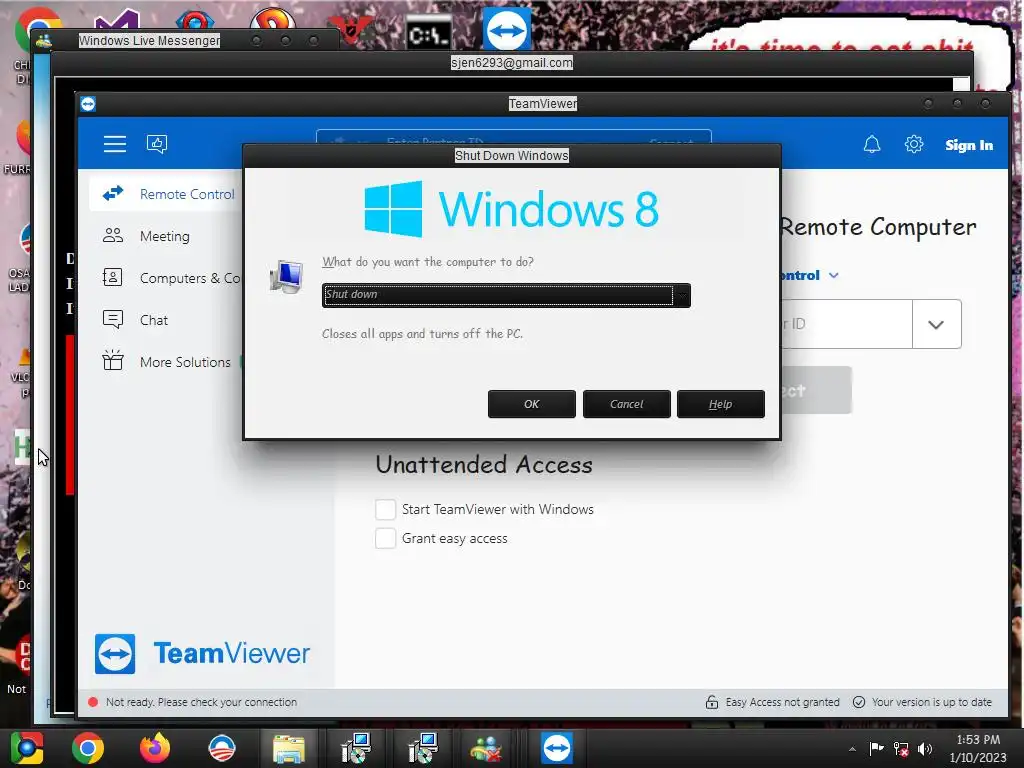Open Windows Live Messenger taskbar icon
The height and width of the screenshot is (768, 1024).
487,749
